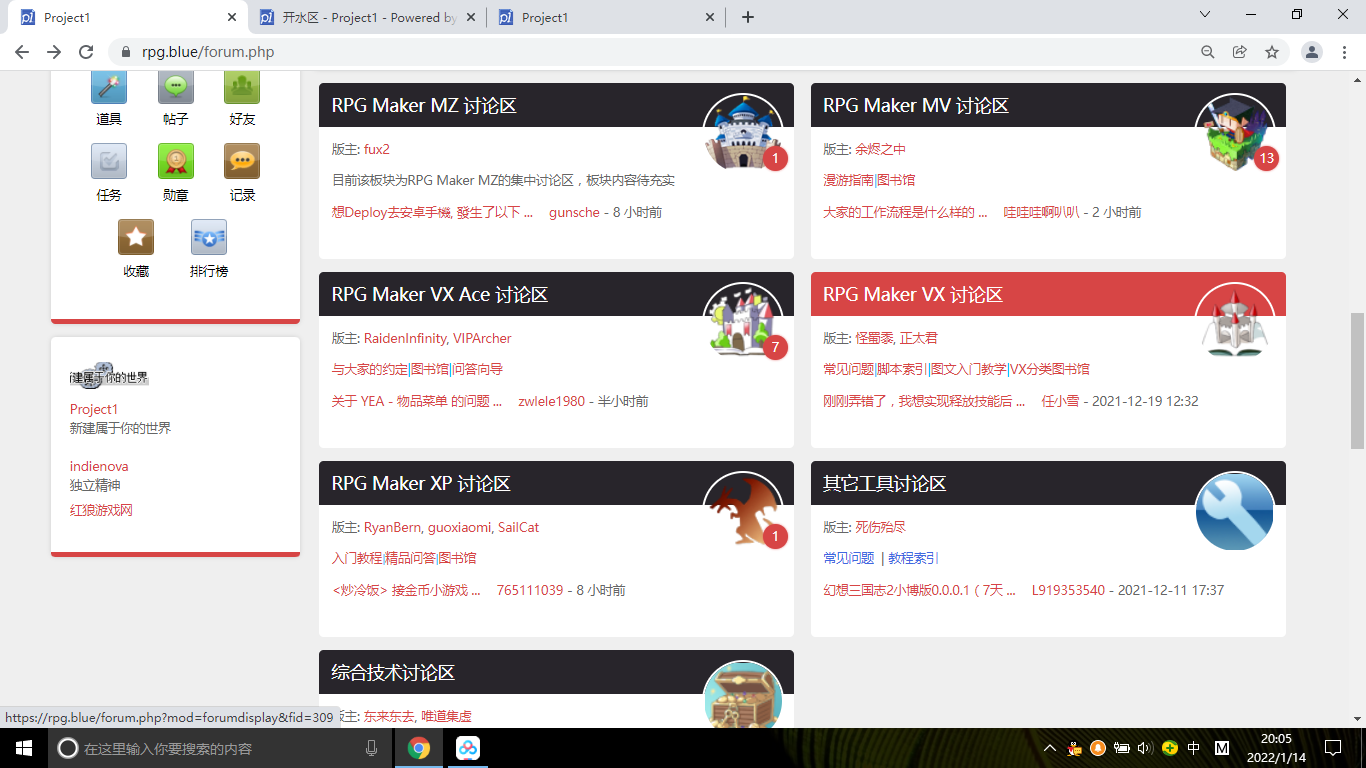Open the 任务 (tasks) icon
This screenshot has height=768, width=1366.
pos(109,161)
